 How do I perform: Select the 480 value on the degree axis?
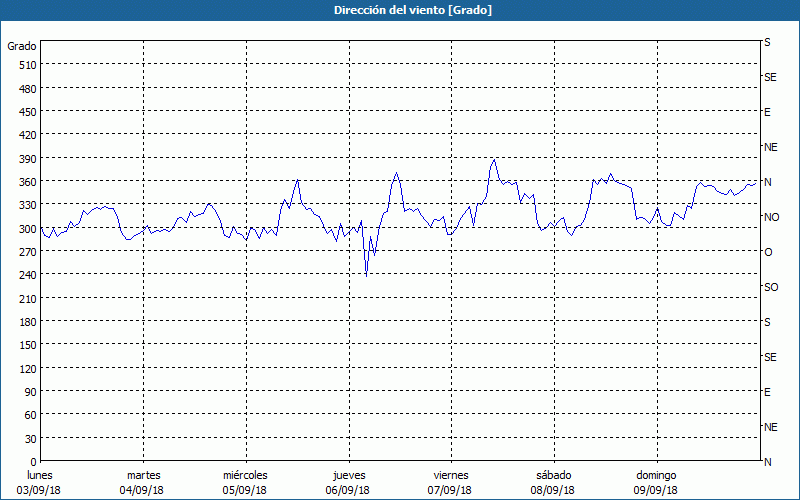28,89
